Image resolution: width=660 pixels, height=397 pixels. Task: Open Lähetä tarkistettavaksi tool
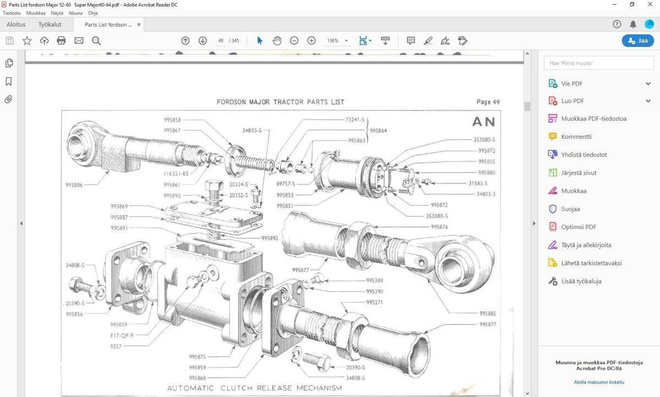[x=591, y=263]
